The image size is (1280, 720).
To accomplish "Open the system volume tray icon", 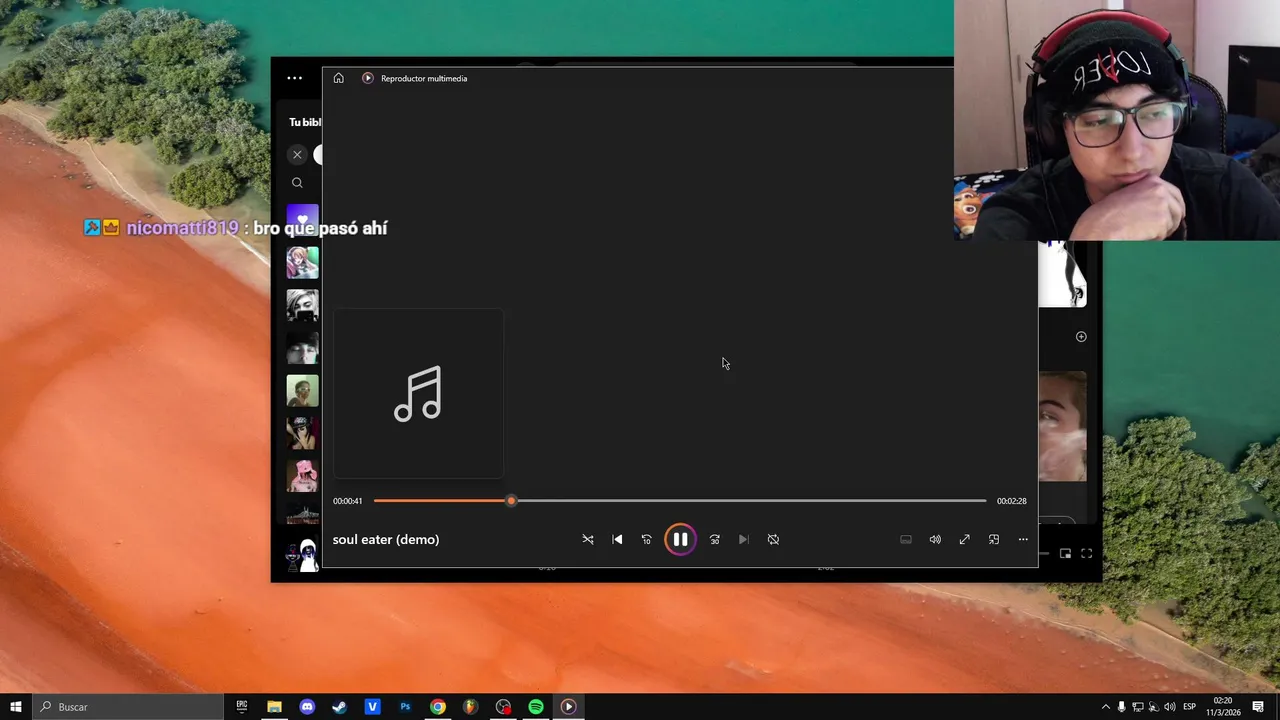I will pos(1170,707).
